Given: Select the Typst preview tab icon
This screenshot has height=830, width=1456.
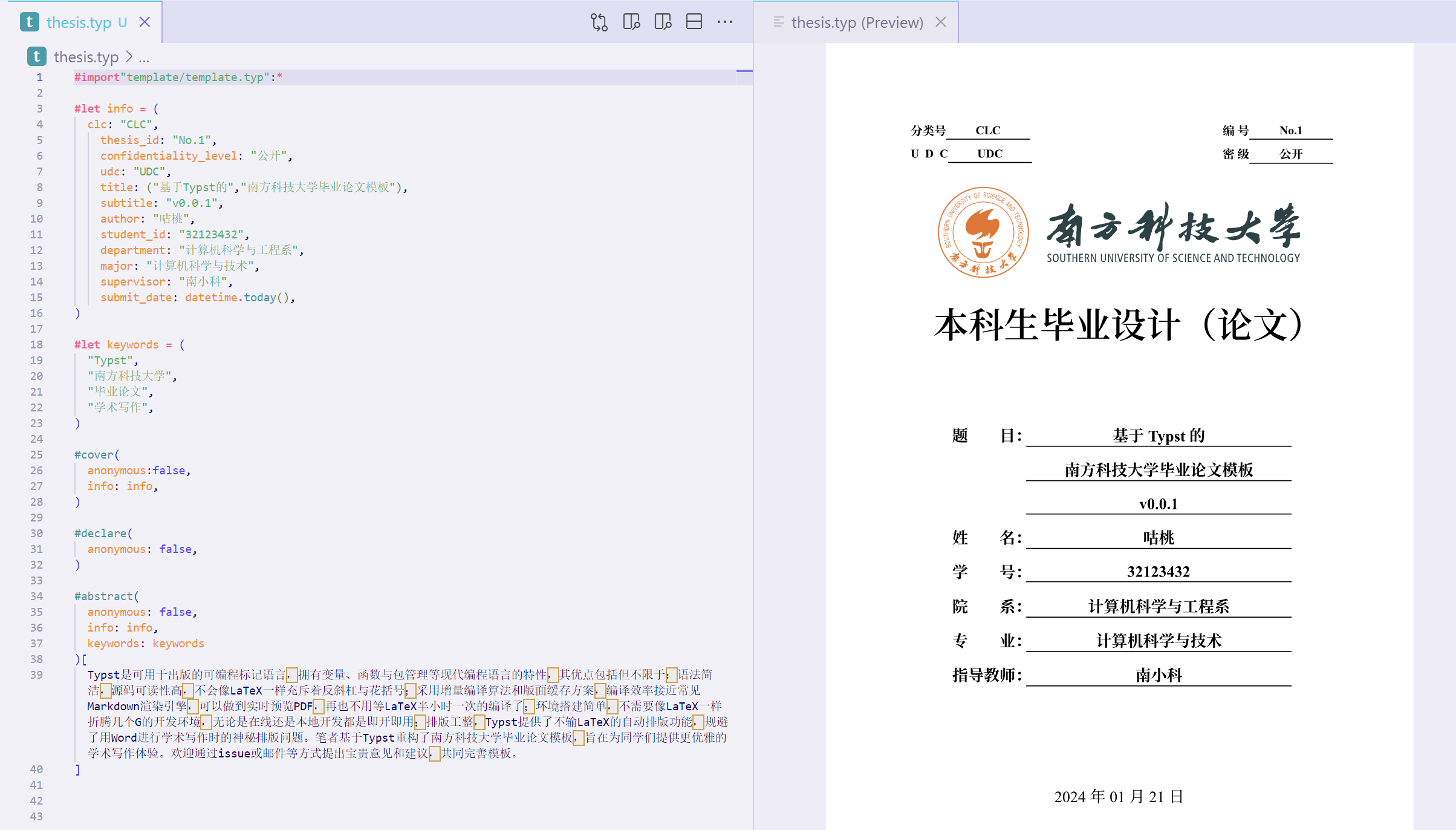Looking at the screenshot, I should click(779, 22).
